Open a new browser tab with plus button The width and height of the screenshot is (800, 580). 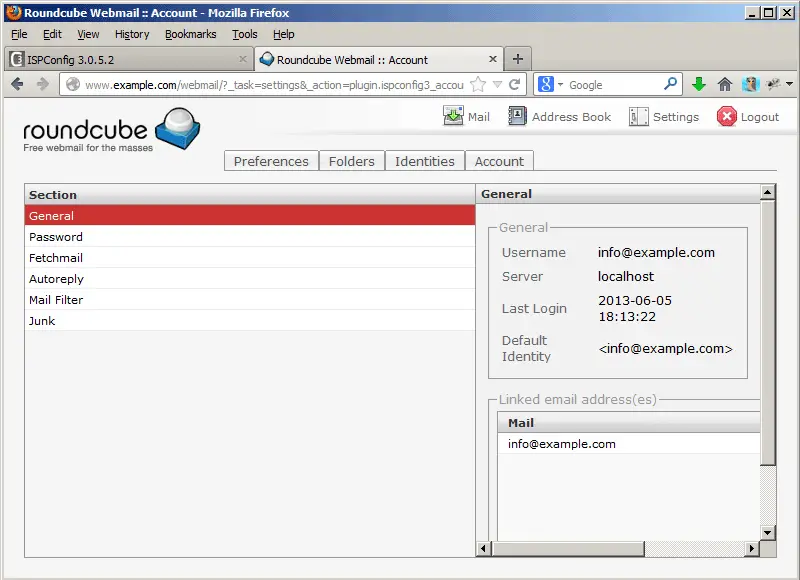(517, 59)
